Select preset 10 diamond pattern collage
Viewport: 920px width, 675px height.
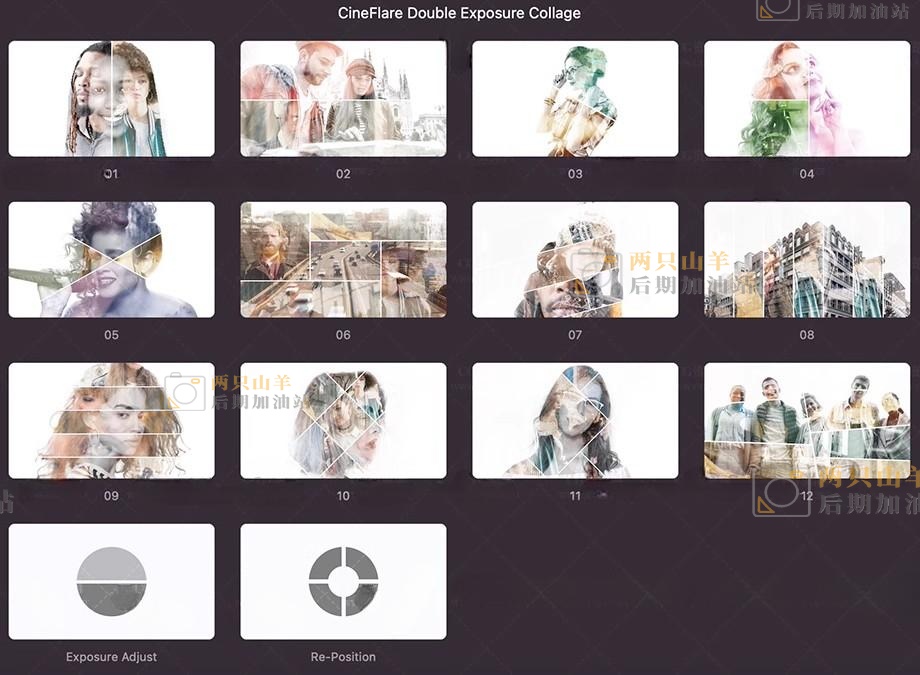pos(343,421)
